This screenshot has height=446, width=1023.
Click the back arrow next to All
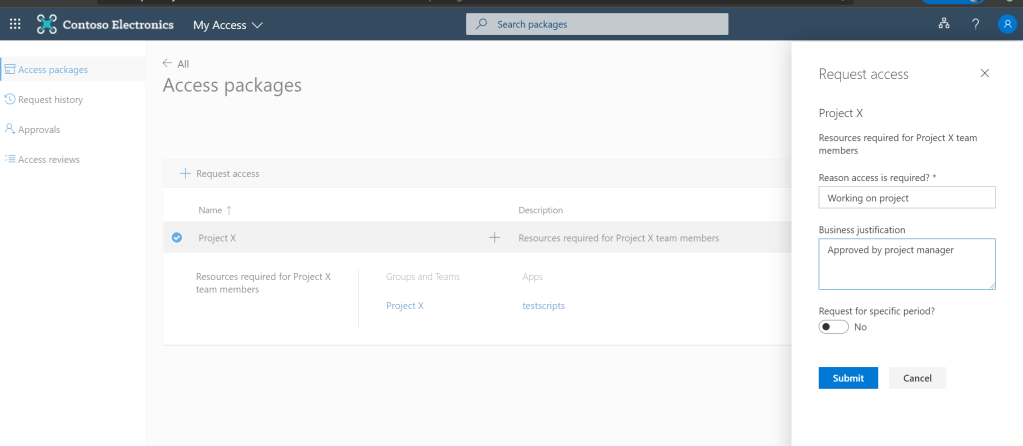click(167, 63)
